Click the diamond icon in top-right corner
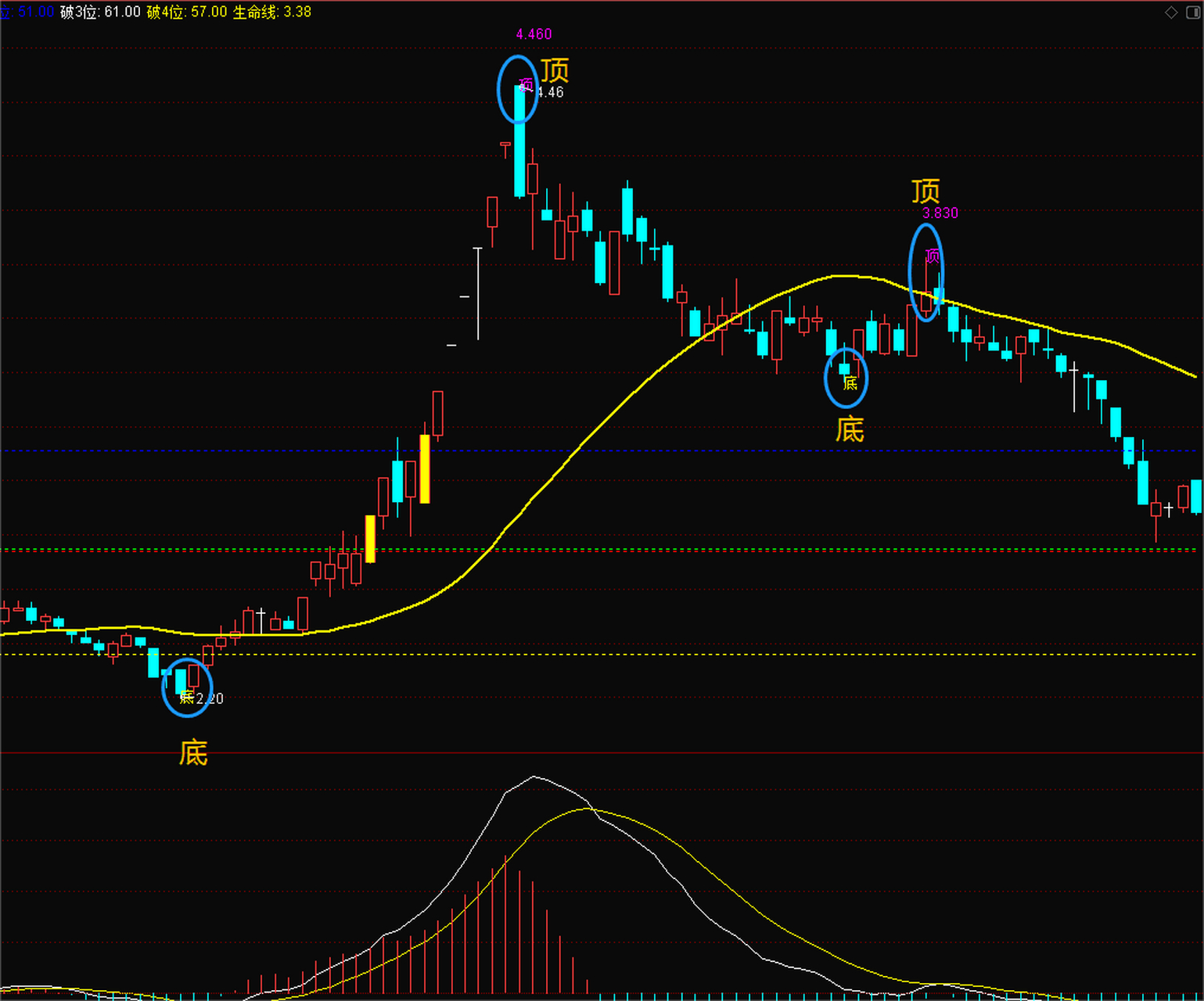This screenshot has width=1204, height=1001. click(1171, 13)
